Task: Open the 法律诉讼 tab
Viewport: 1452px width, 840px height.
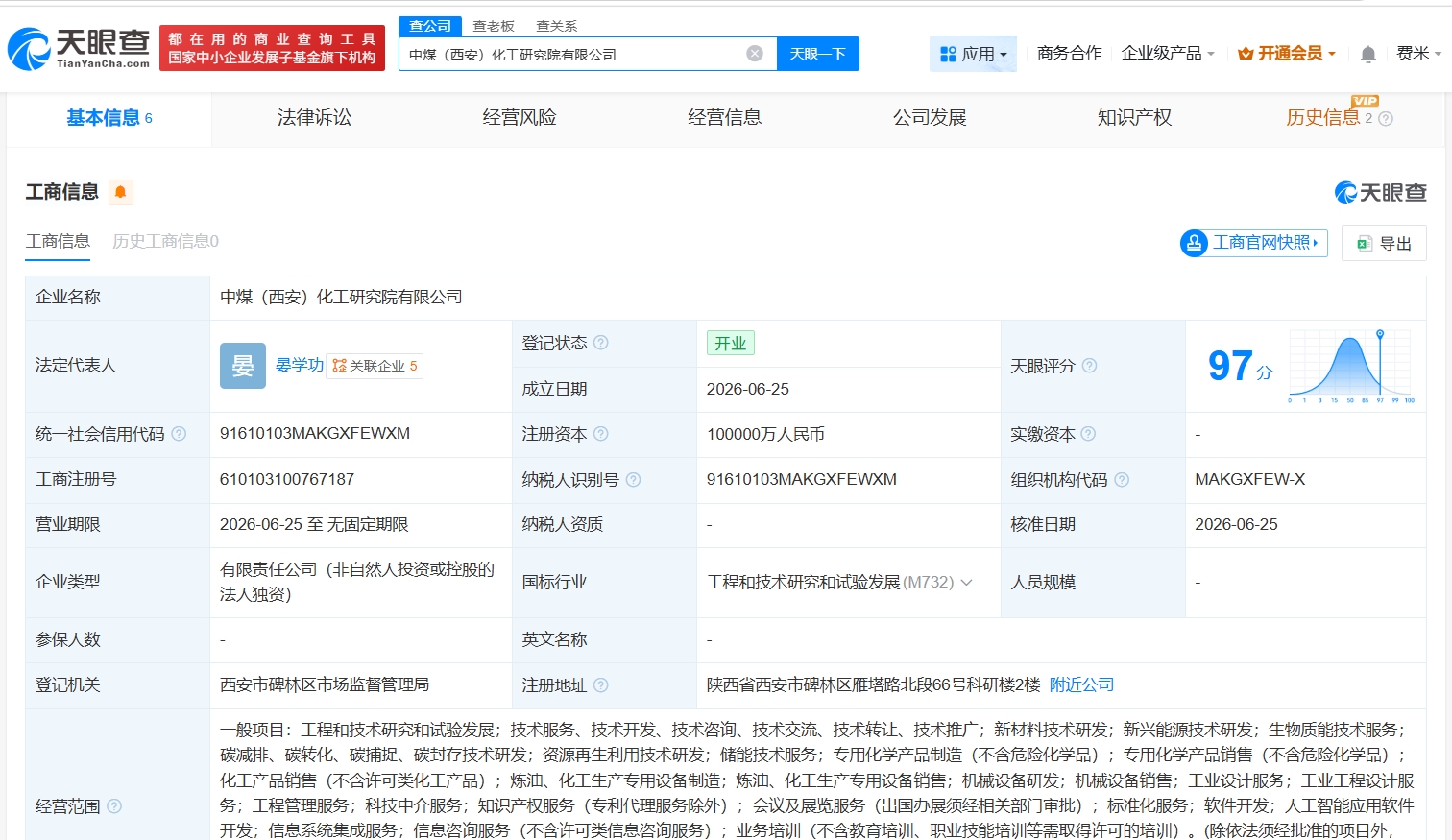Action: click(x=314, y=118)
